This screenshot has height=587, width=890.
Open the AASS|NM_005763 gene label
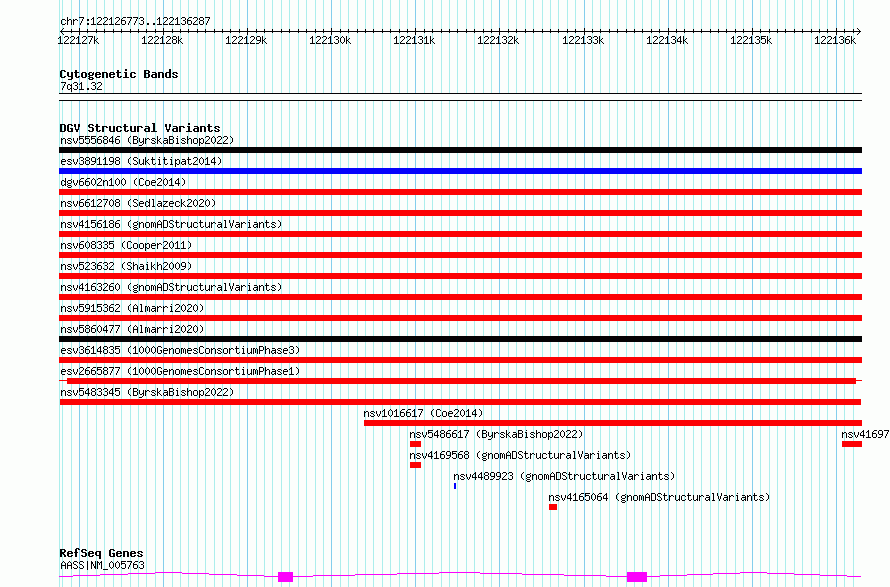pyautogui.click(x=102, y=565)
